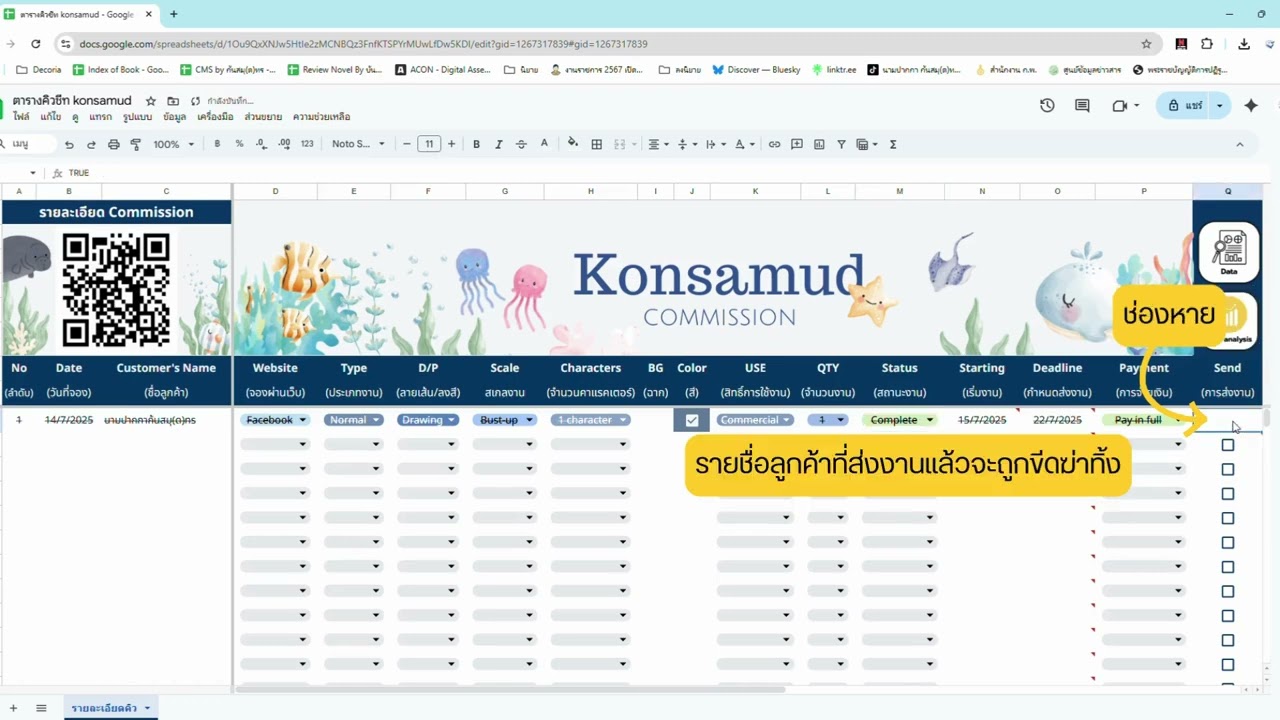Click the แชร์ (Share) button
Viewport: 1280px width, 720px height.
[x=1185, y=105]
